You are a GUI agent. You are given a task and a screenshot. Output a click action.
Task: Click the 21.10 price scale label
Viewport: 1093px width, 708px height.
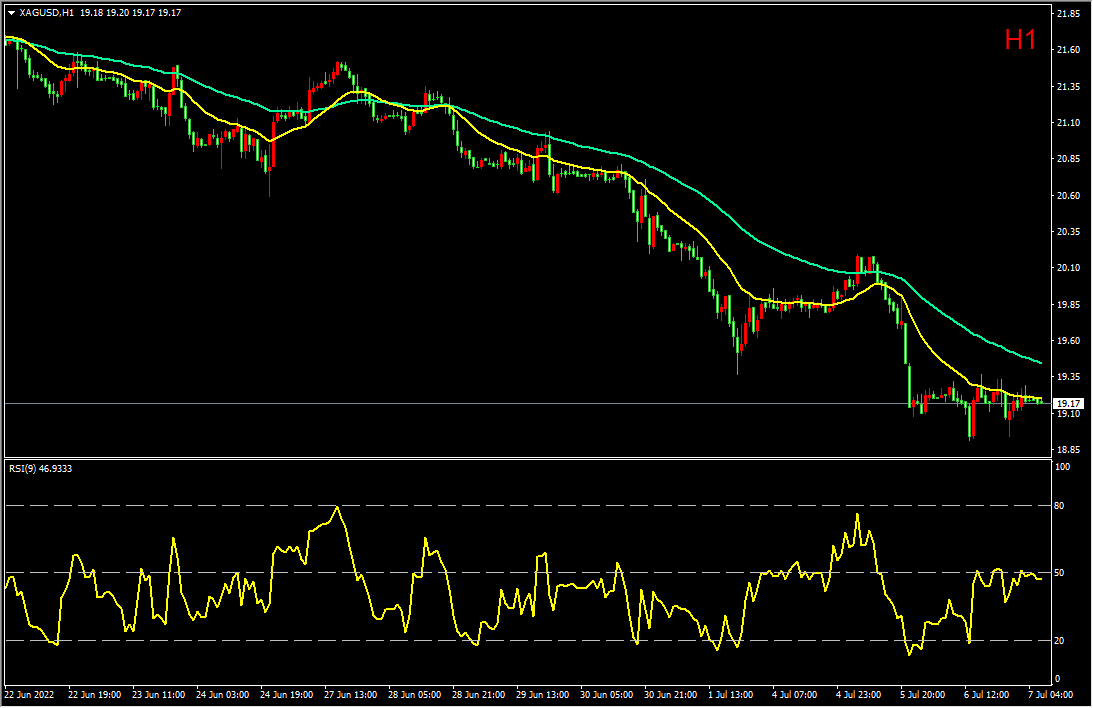pos(1068,123)
